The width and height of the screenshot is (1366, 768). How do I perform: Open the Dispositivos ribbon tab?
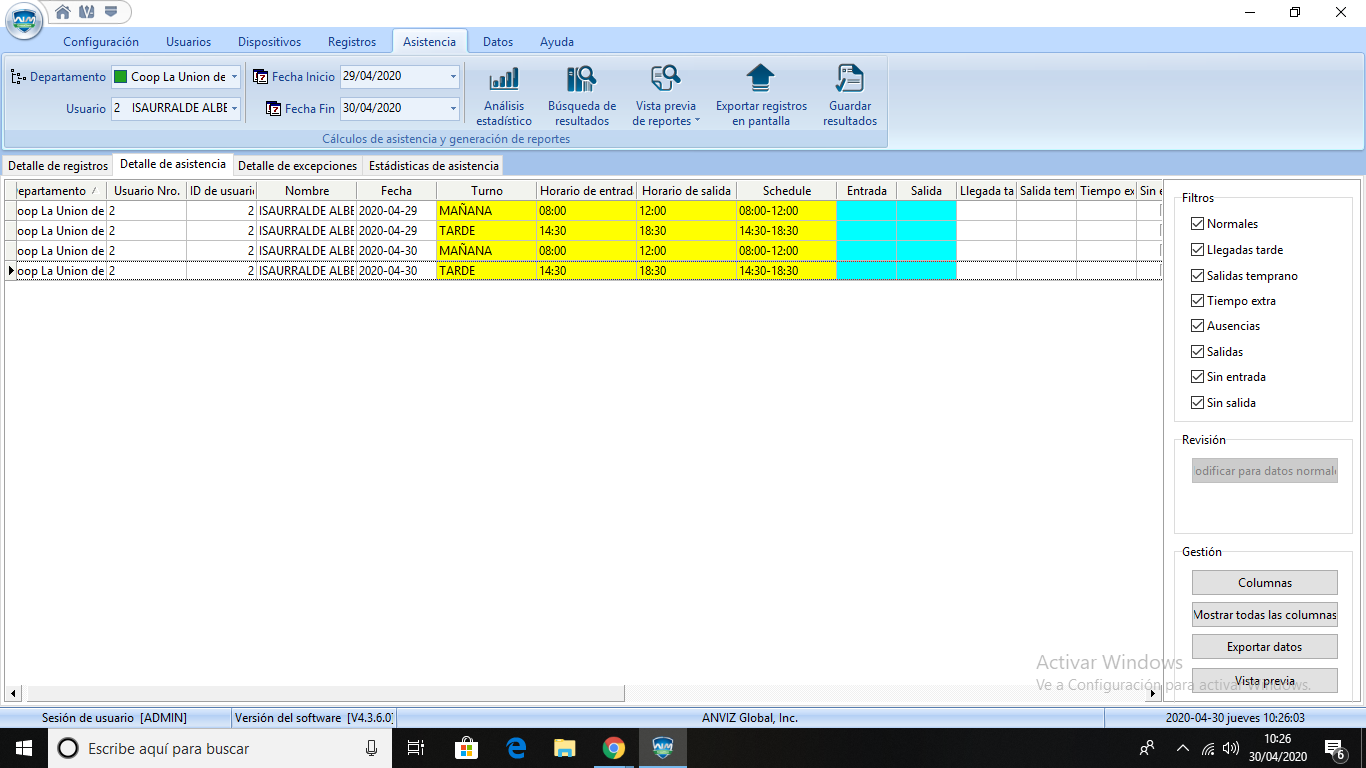point(269,42)
